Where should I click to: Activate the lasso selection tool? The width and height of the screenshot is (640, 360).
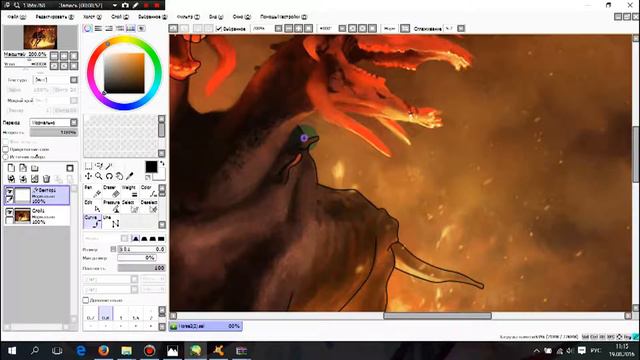tap(99, 166)
